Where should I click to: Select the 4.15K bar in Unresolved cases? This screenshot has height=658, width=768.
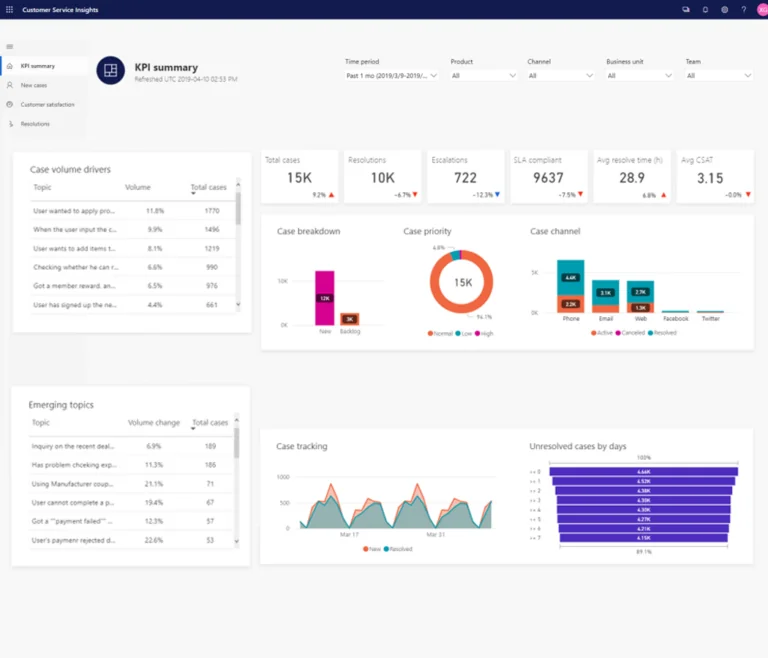click(x=644, y=538)
